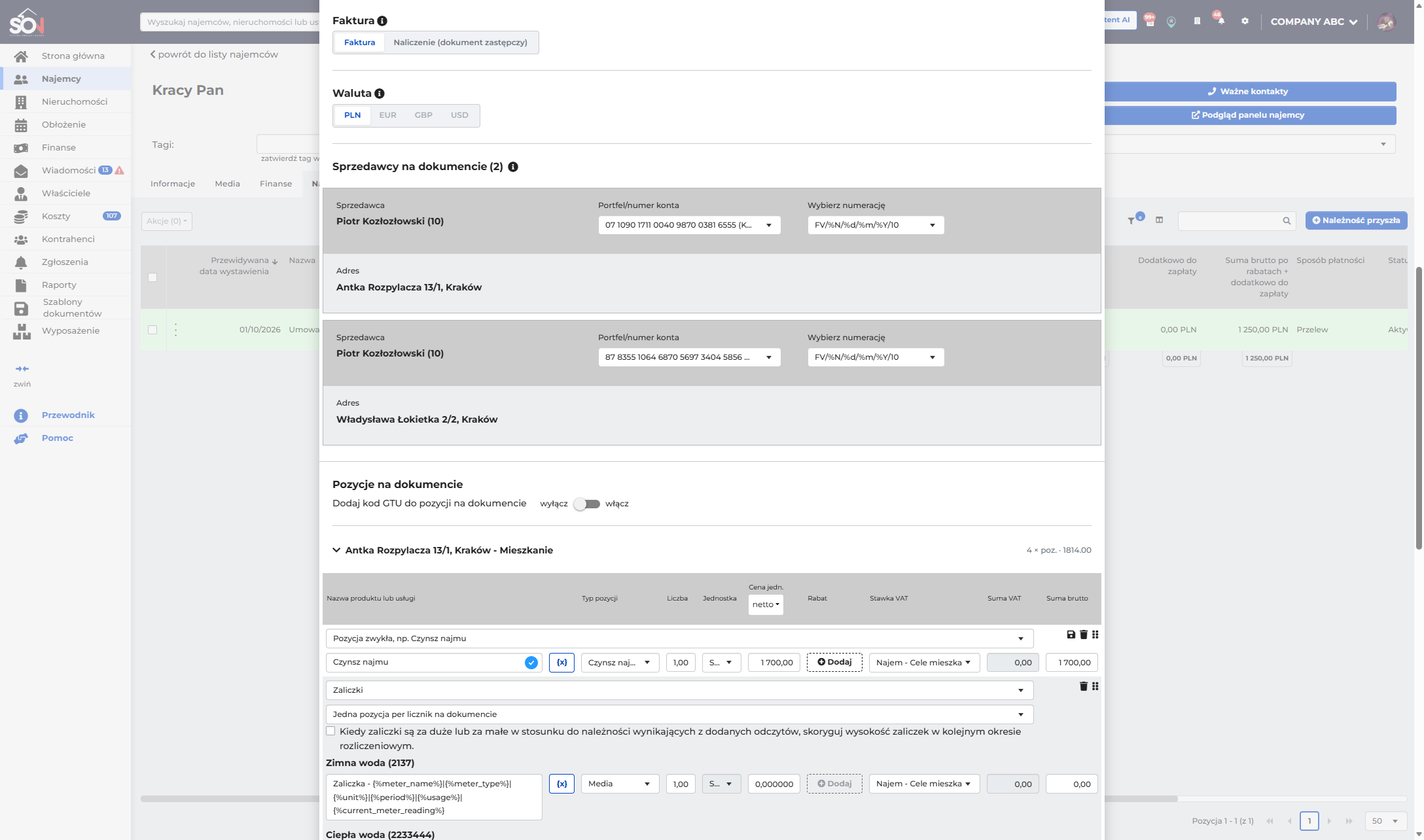This screenshot has height=840, width=1424.
Task: Switch to Naliczenie (dokument zastępczy) tab
Action: (x=460, y=43)
